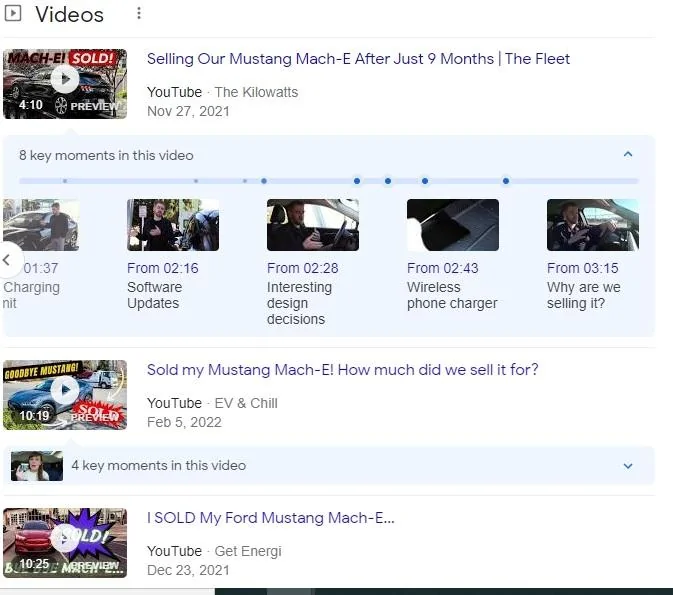Click 'Software Updates' moment label

coord(155,295)
